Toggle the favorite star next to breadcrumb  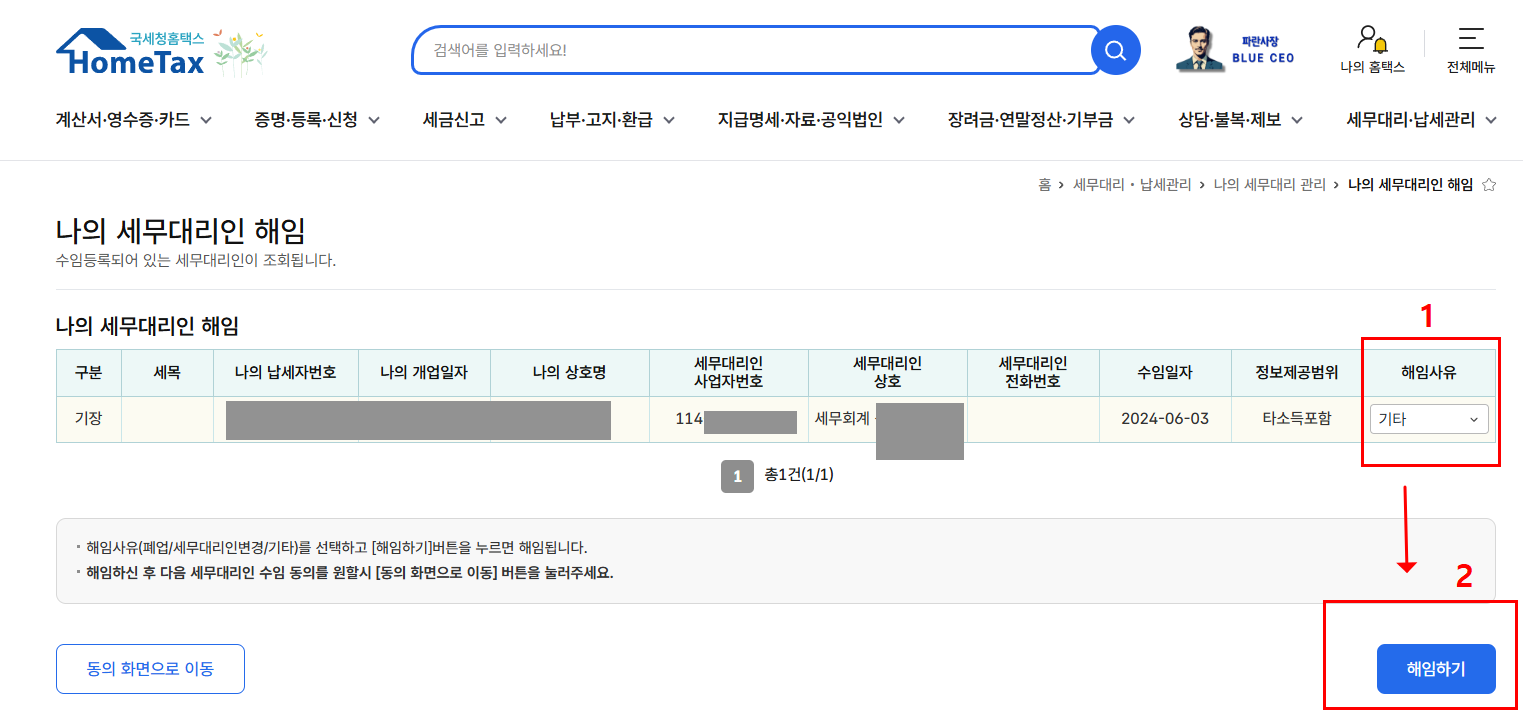pyautogui.click(x=1489, y=184)
